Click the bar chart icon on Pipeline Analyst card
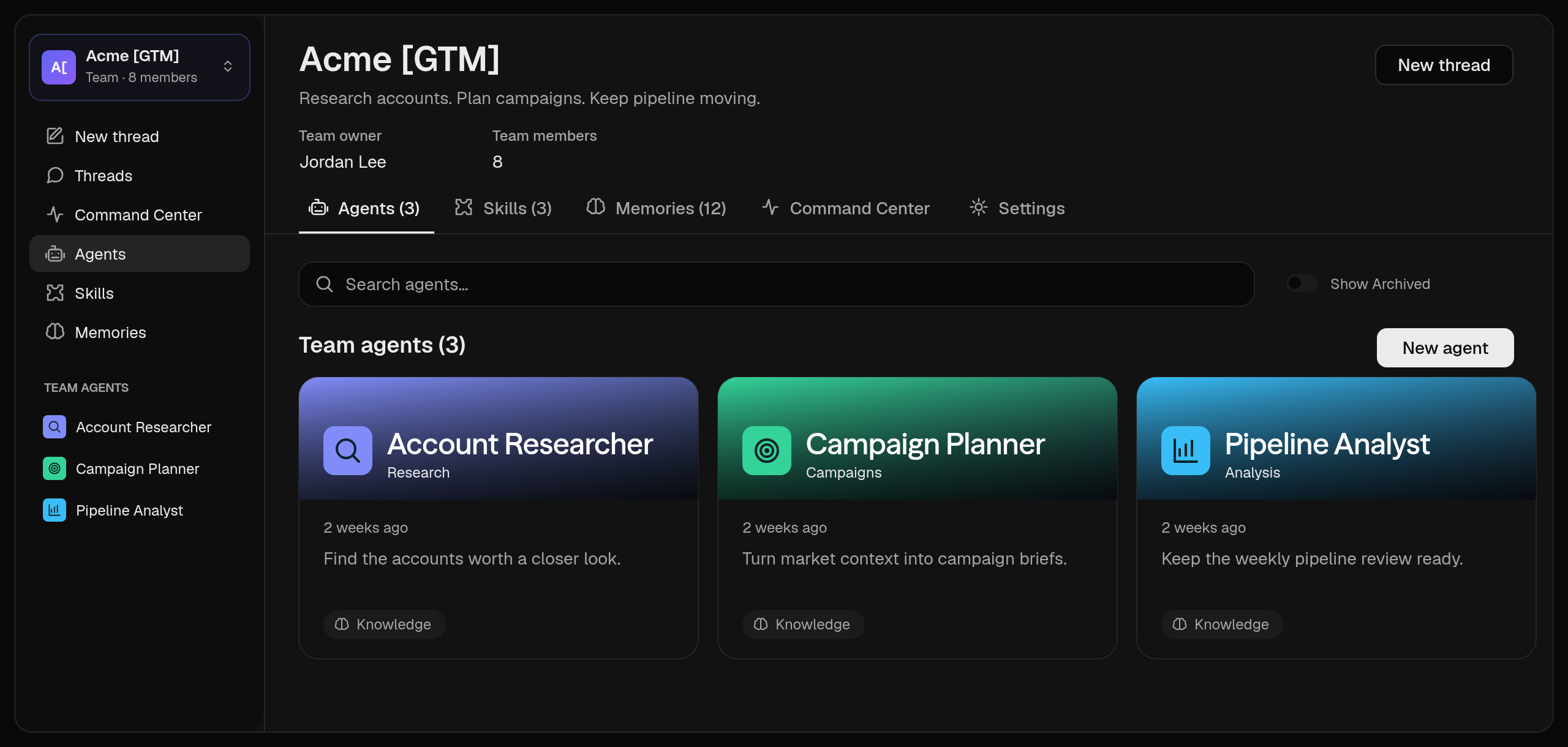 pyautogui.click(x=1186, y=451)
